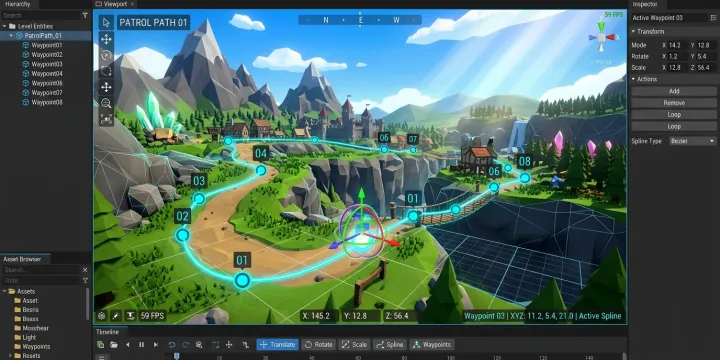720x360 pixels.
Task: Activate the Translate mode toggle
Action: (x=277, y=344)
